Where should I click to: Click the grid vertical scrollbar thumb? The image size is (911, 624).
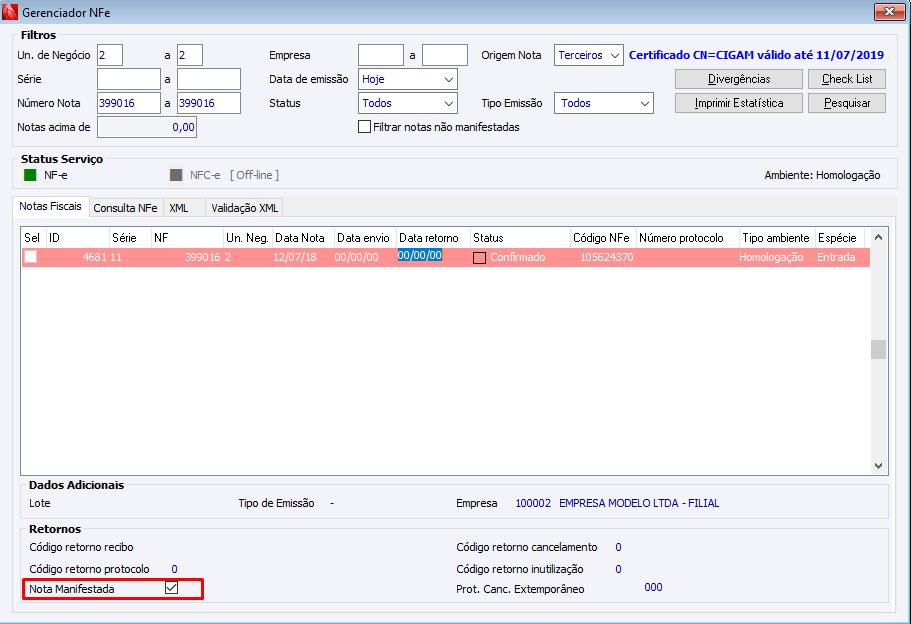click(x=878, y=349)
